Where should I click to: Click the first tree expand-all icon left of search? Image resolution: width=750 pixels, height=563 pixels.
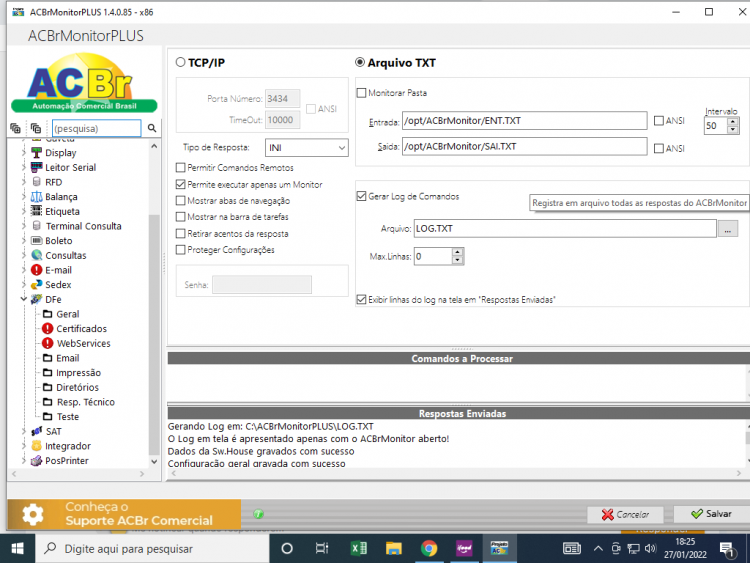point(15,128)
